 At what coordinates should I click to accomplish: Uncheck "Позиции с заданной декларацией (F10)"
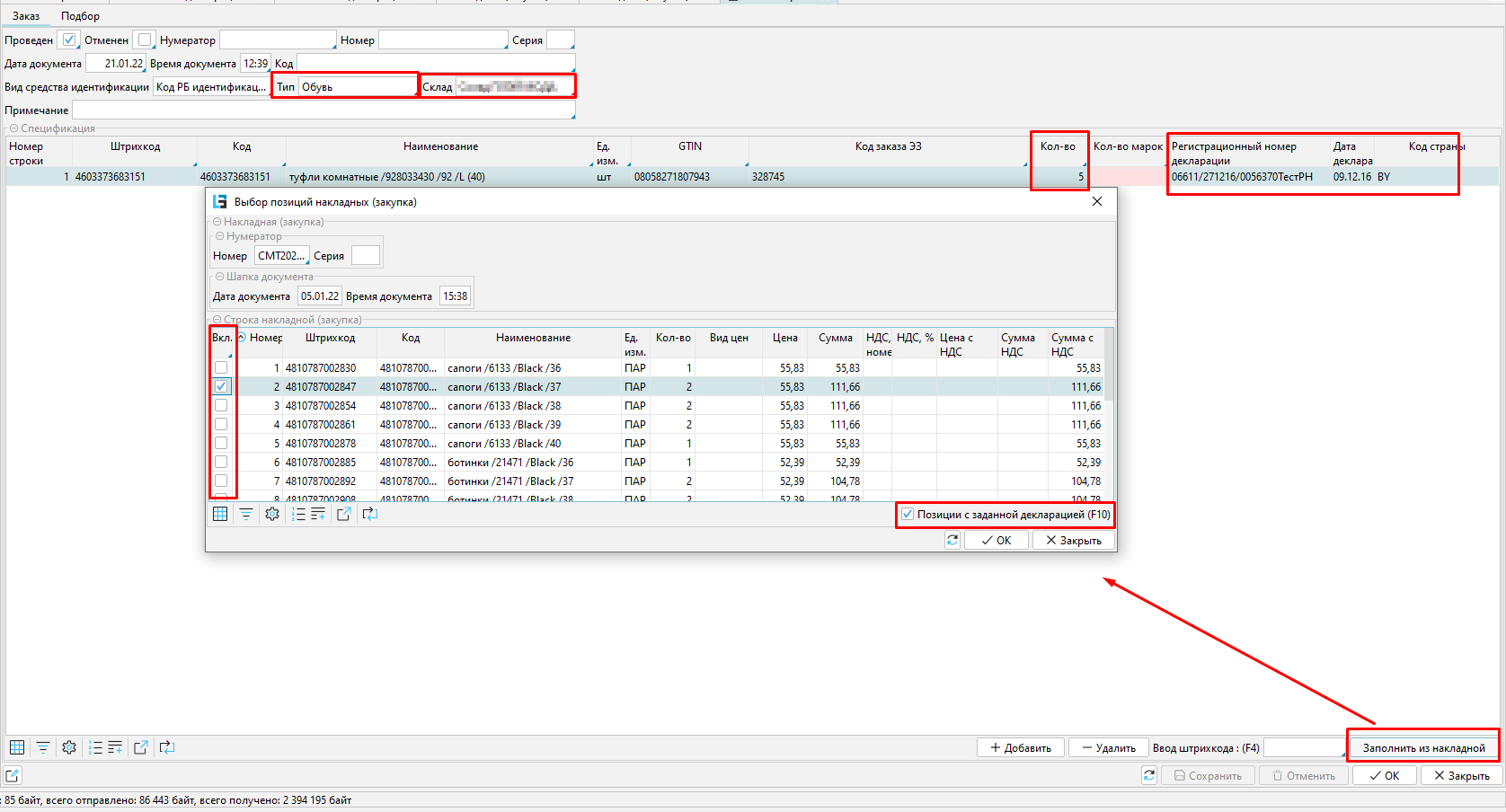click(908, 515)
